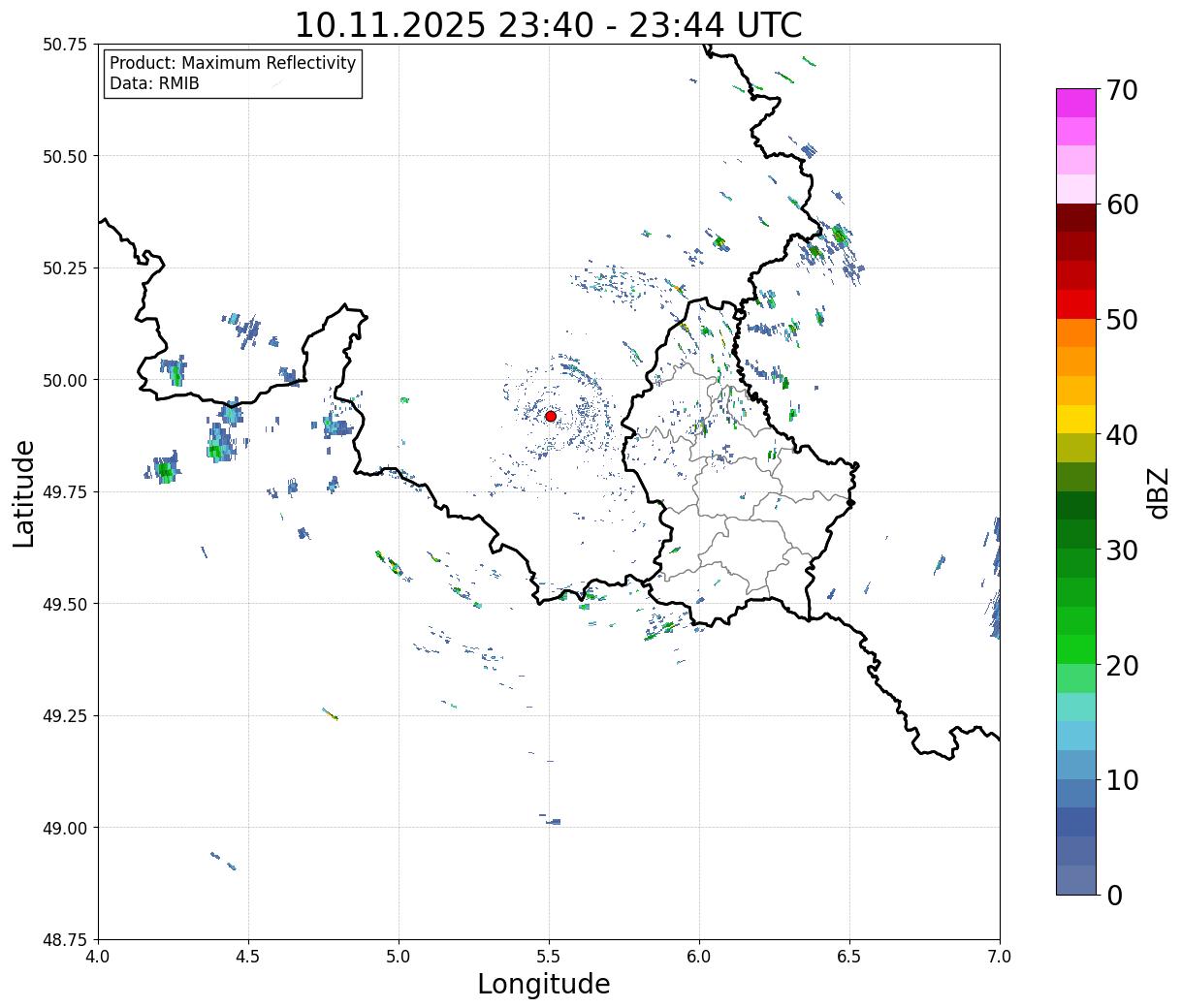Click the longitude tick label '7.0'

[x=1000, y=956]
